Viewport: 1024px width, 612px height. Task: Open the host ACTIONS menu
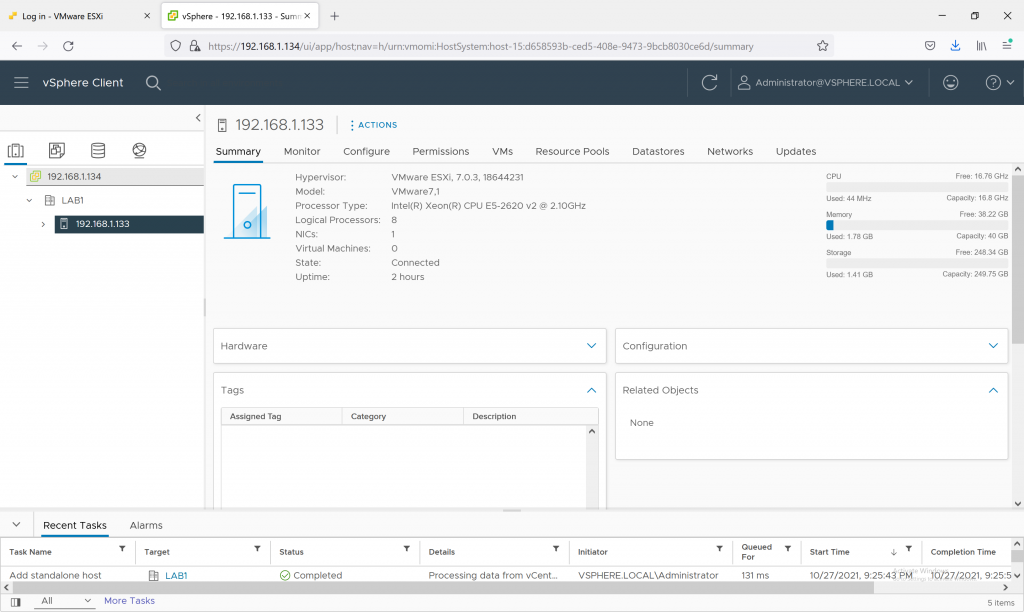[374, 125]
